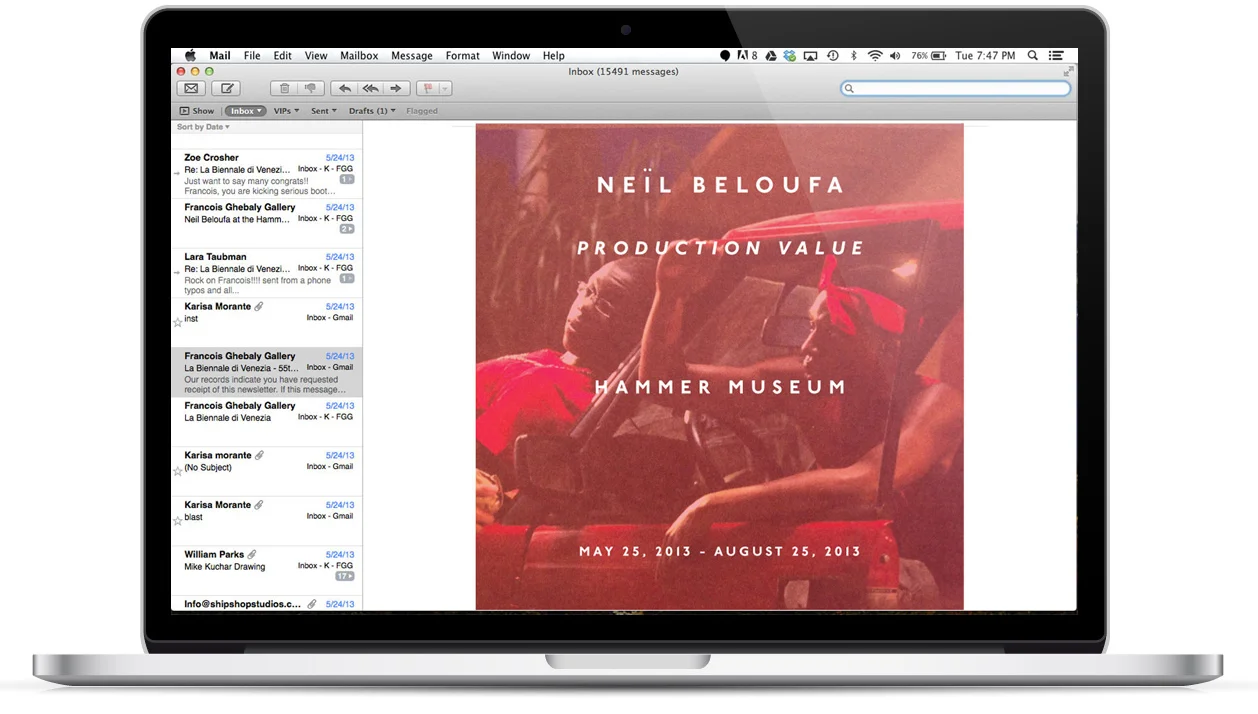Open the Wi-Fi menu bar icon
This screenshot has width=1258, height=714.
pos(875,56)
